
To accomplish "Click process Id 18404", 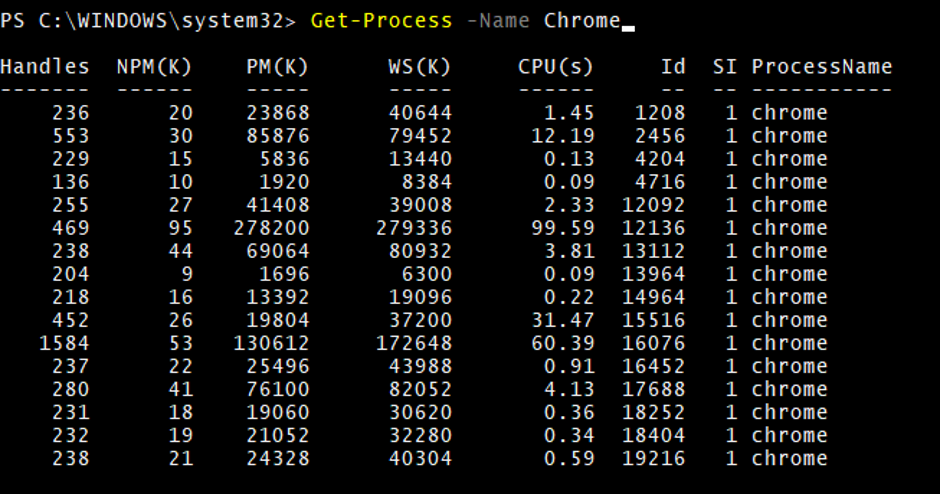I will (653, 436).
